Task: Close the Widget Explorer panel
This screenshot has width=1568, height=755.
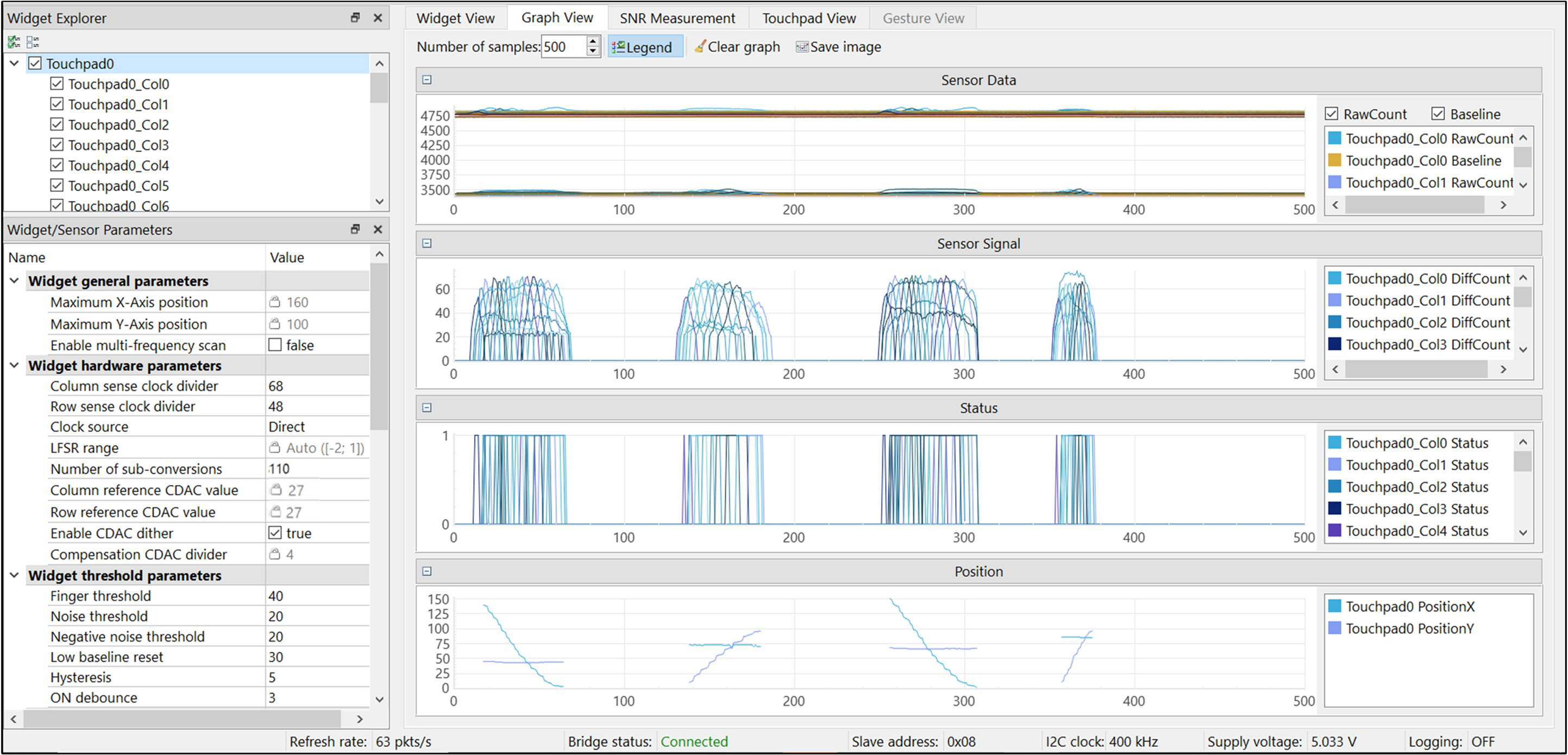Action: point(378,17)
